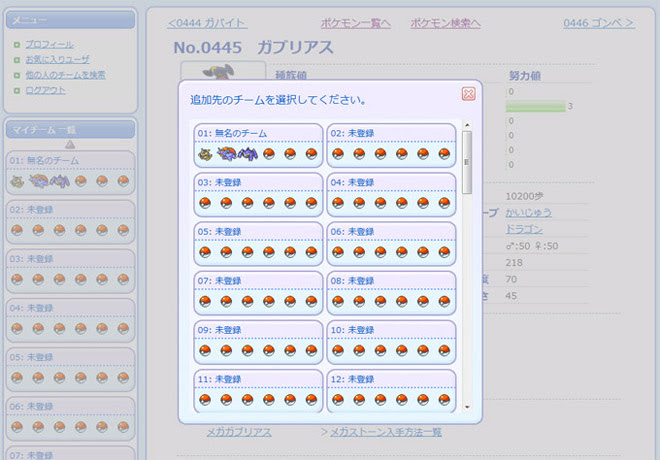Click the ログアウト link

click(45, 90)
